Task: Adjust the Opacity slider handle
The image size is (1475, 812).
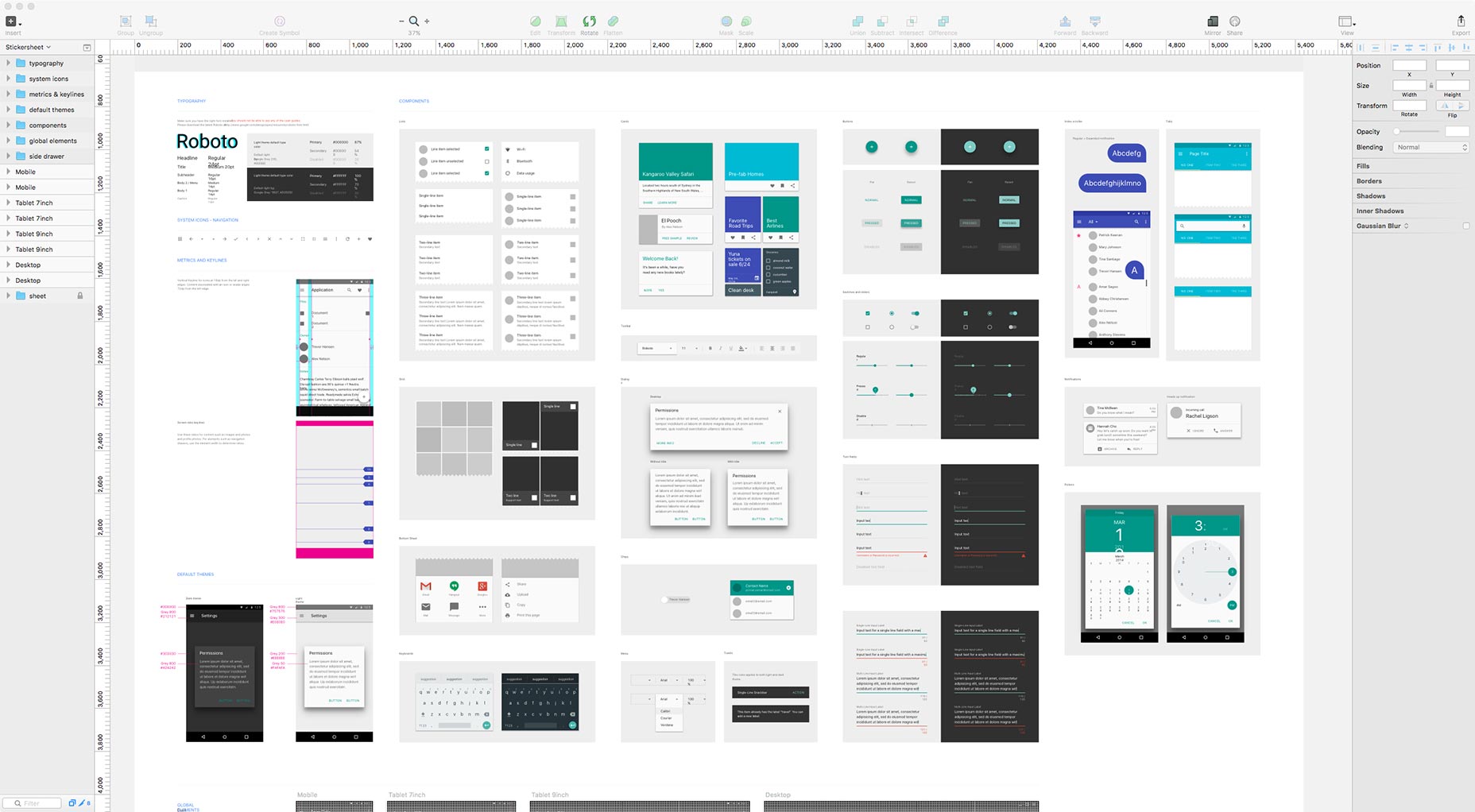Action: [x=1396, y=132]
